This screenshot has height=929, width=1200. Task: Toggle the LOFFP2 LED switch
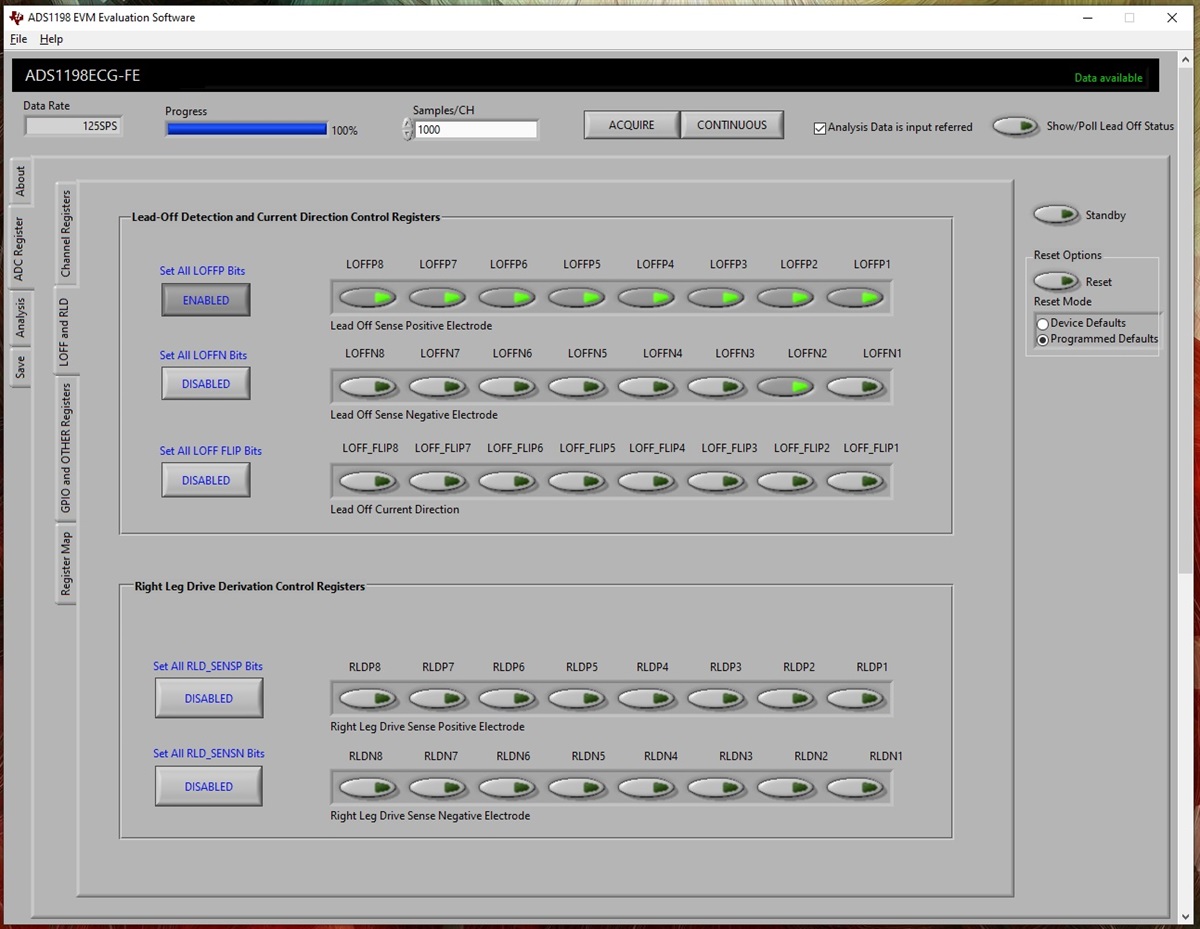(785, 297)
